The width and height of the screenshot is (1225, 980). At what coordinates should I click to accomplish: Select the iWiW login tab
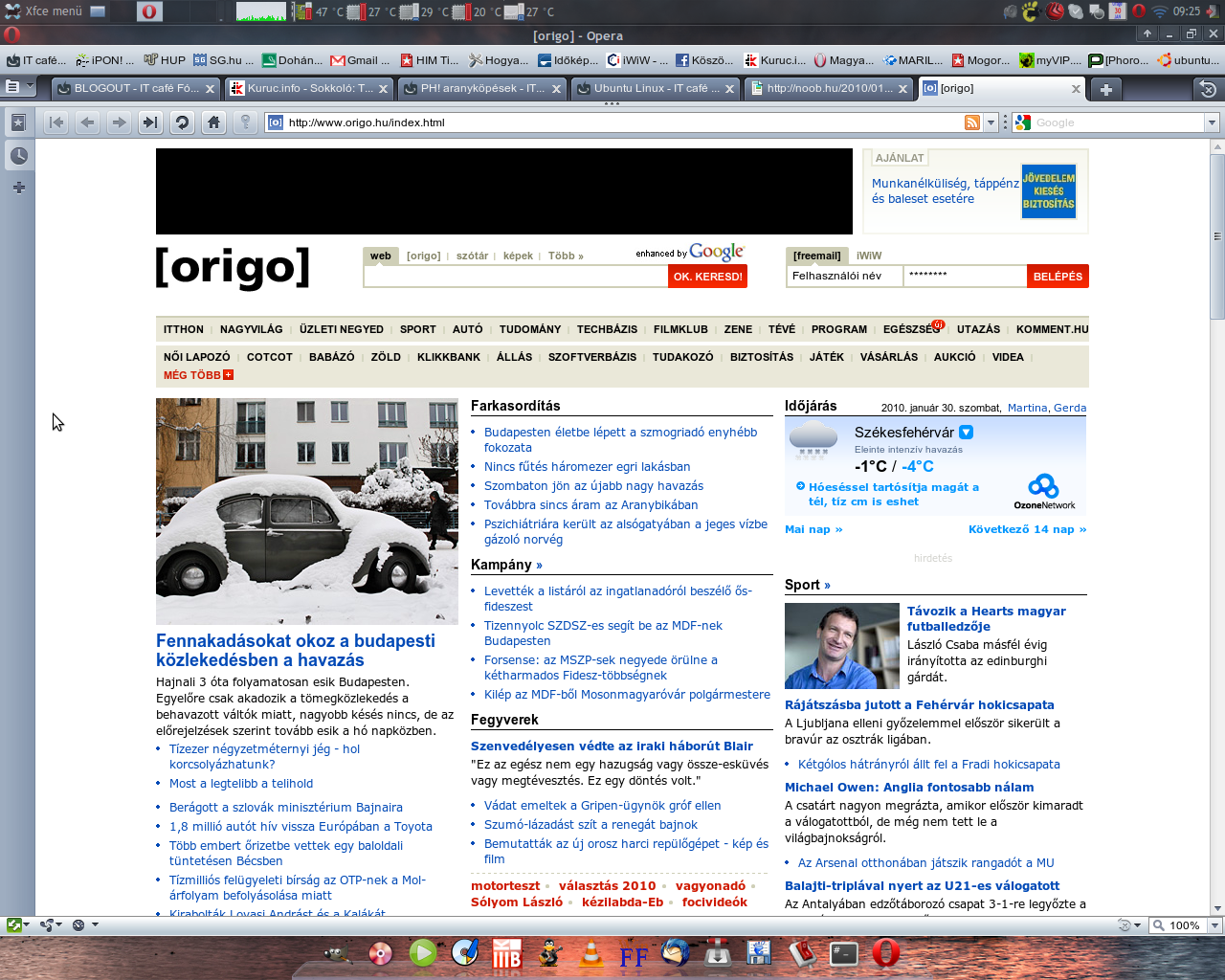click(x=869, y=256)
